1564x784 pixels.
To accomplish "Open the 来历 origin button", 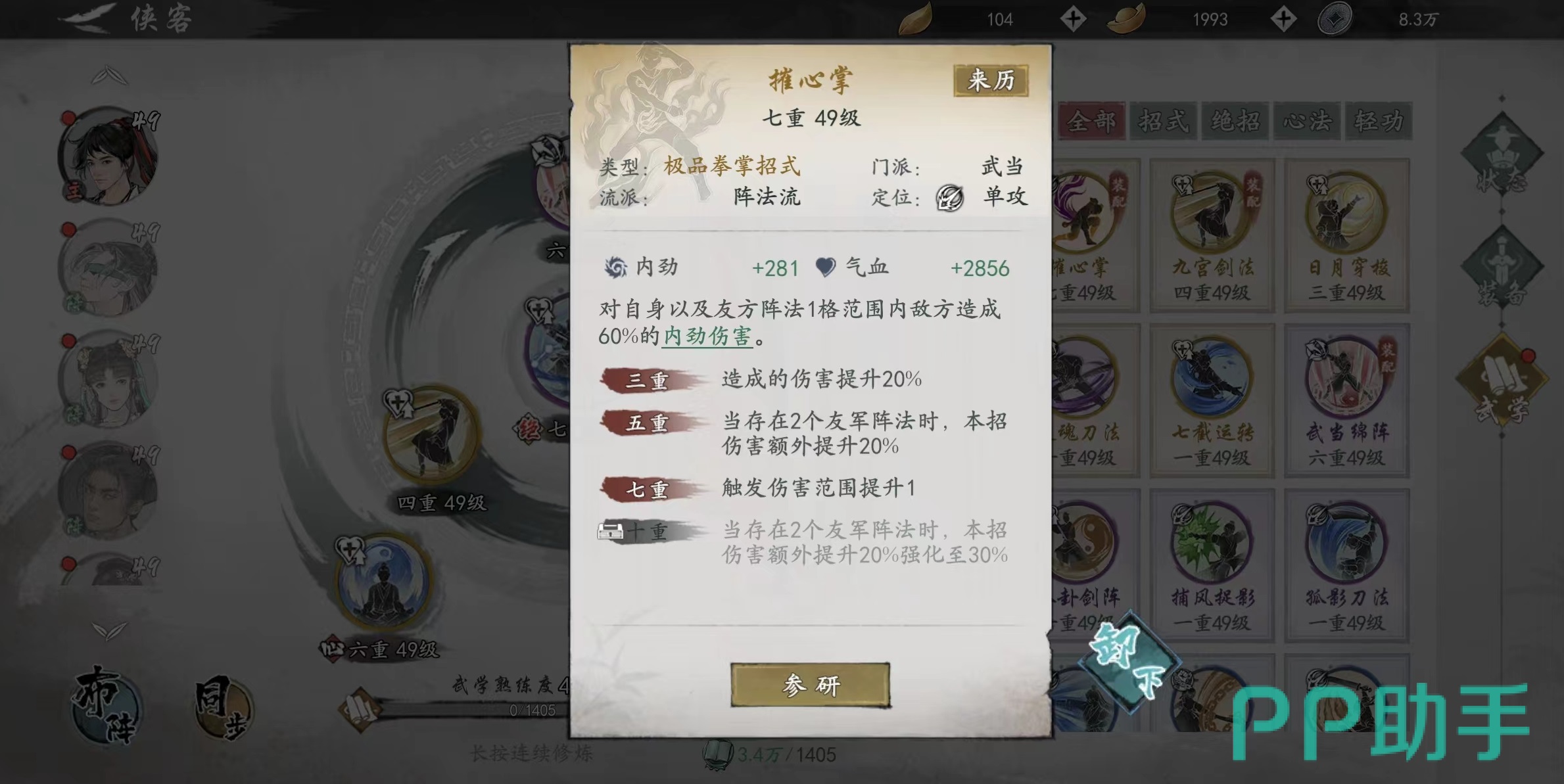I will coord(991,81).
